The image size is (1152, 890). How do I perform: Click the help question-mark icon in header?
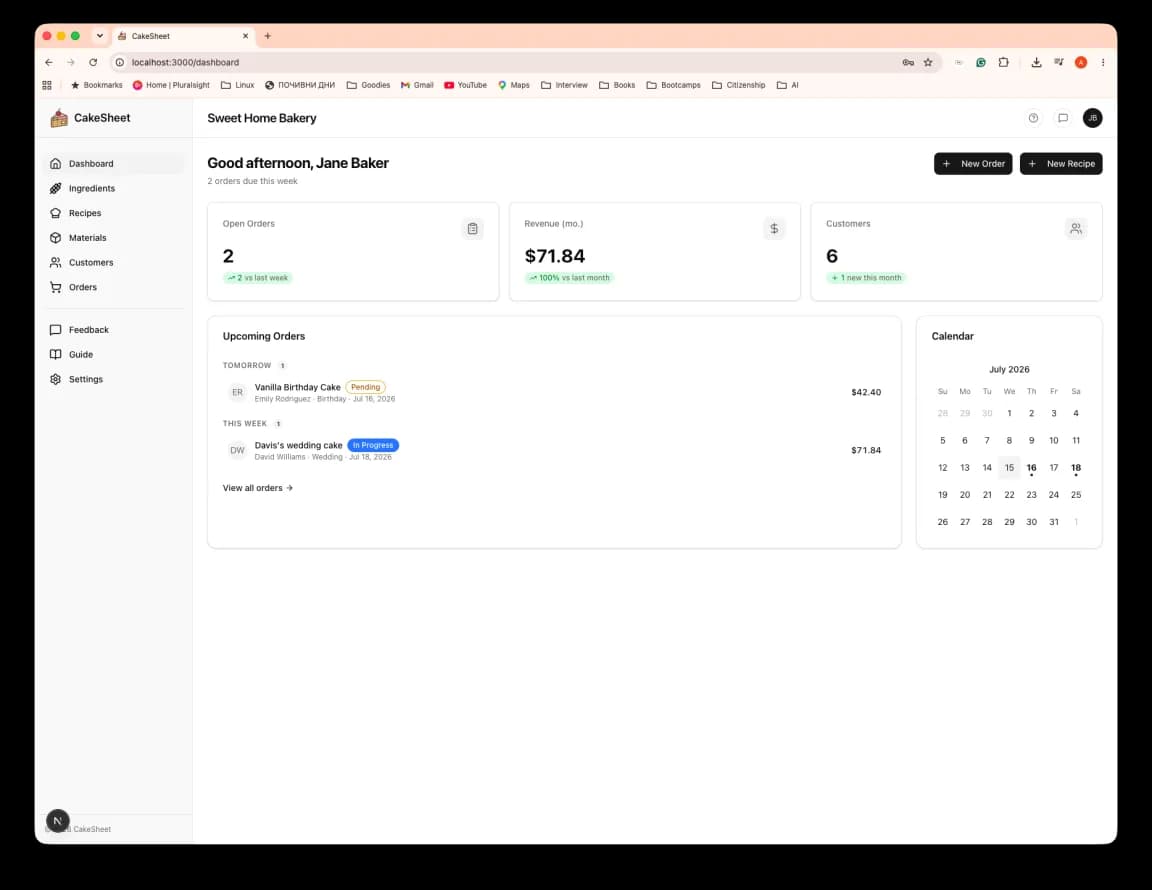[1033, 118]
